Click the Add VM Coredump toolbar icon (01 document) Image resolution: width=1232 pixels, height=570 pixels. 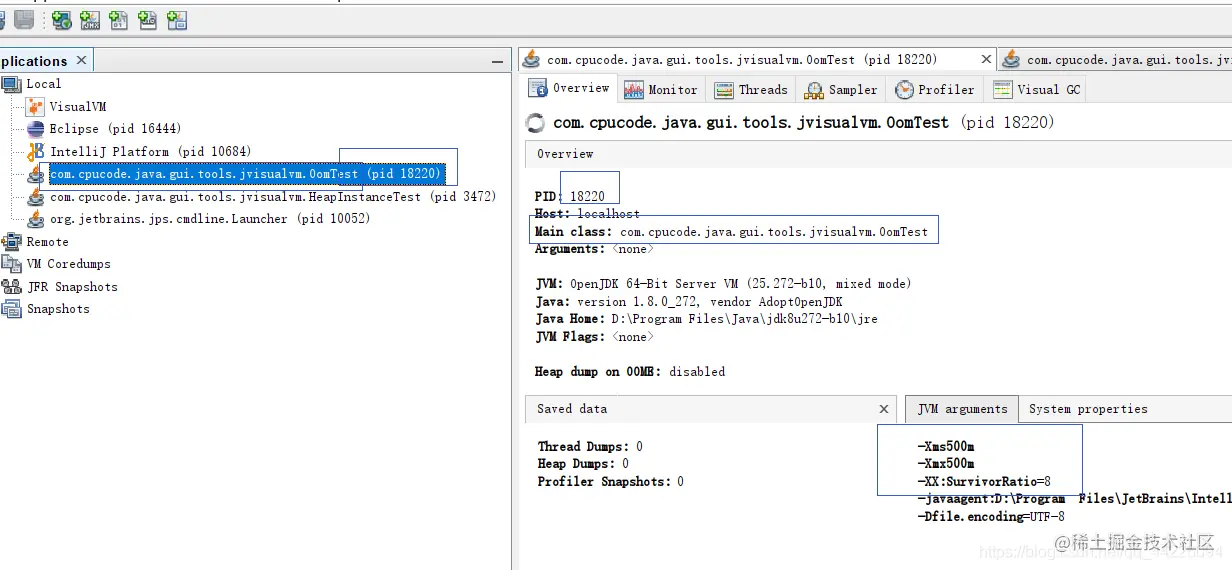[x=119, y=19]
